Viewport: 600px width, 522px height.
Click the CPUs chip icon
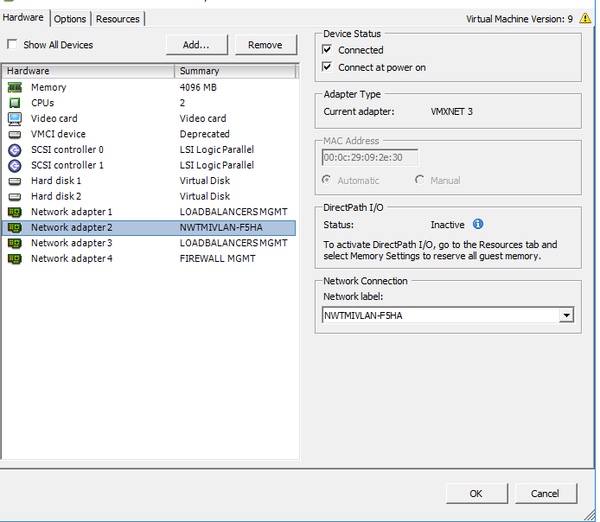[x=15, y=103]
